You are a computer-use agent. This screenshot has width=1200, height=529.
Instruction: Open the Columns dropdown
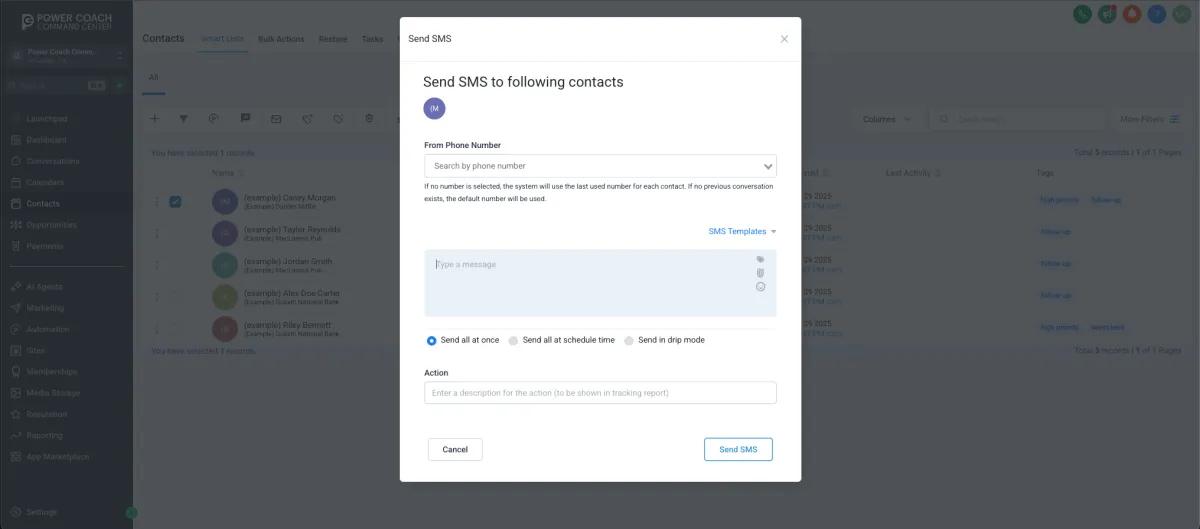(x=886, y=119)
